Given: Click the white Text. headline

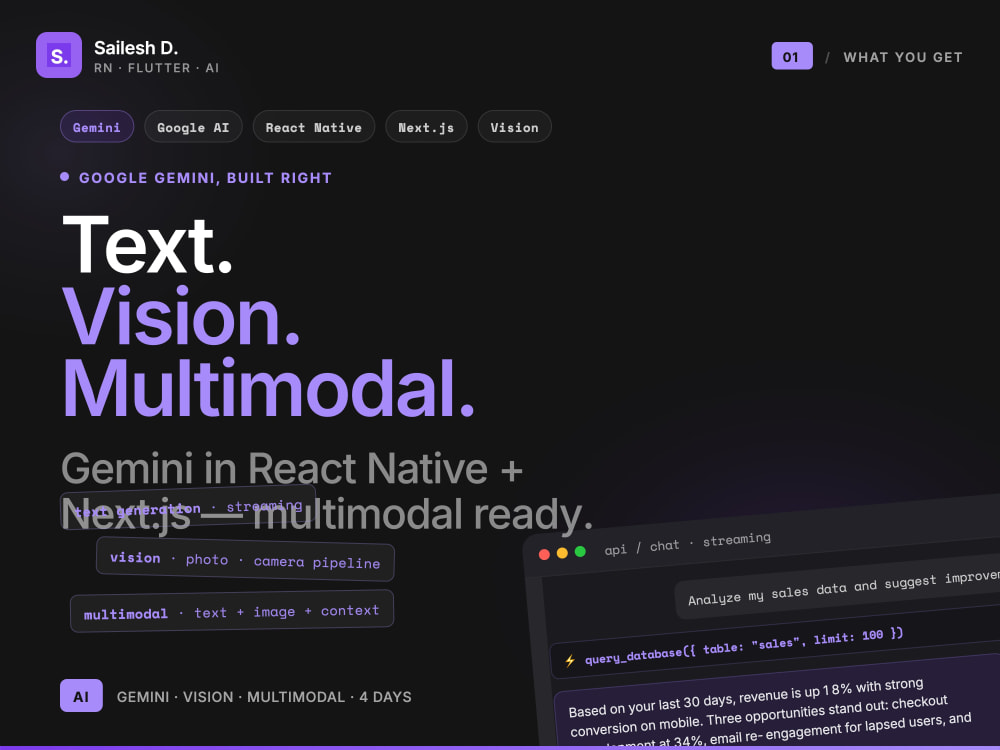Looking at the screenshot, I should [x=147, y=246].
